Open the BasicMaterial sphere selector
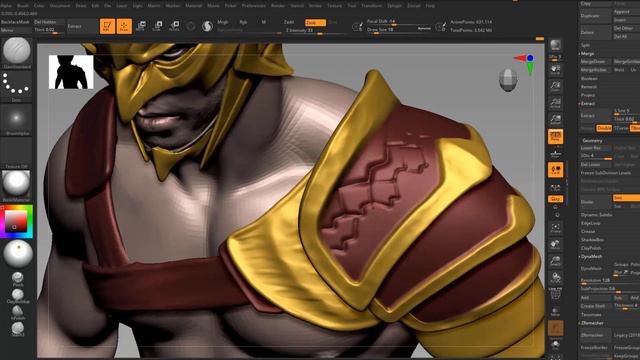The image size is (640, 360). pos(17,186)
